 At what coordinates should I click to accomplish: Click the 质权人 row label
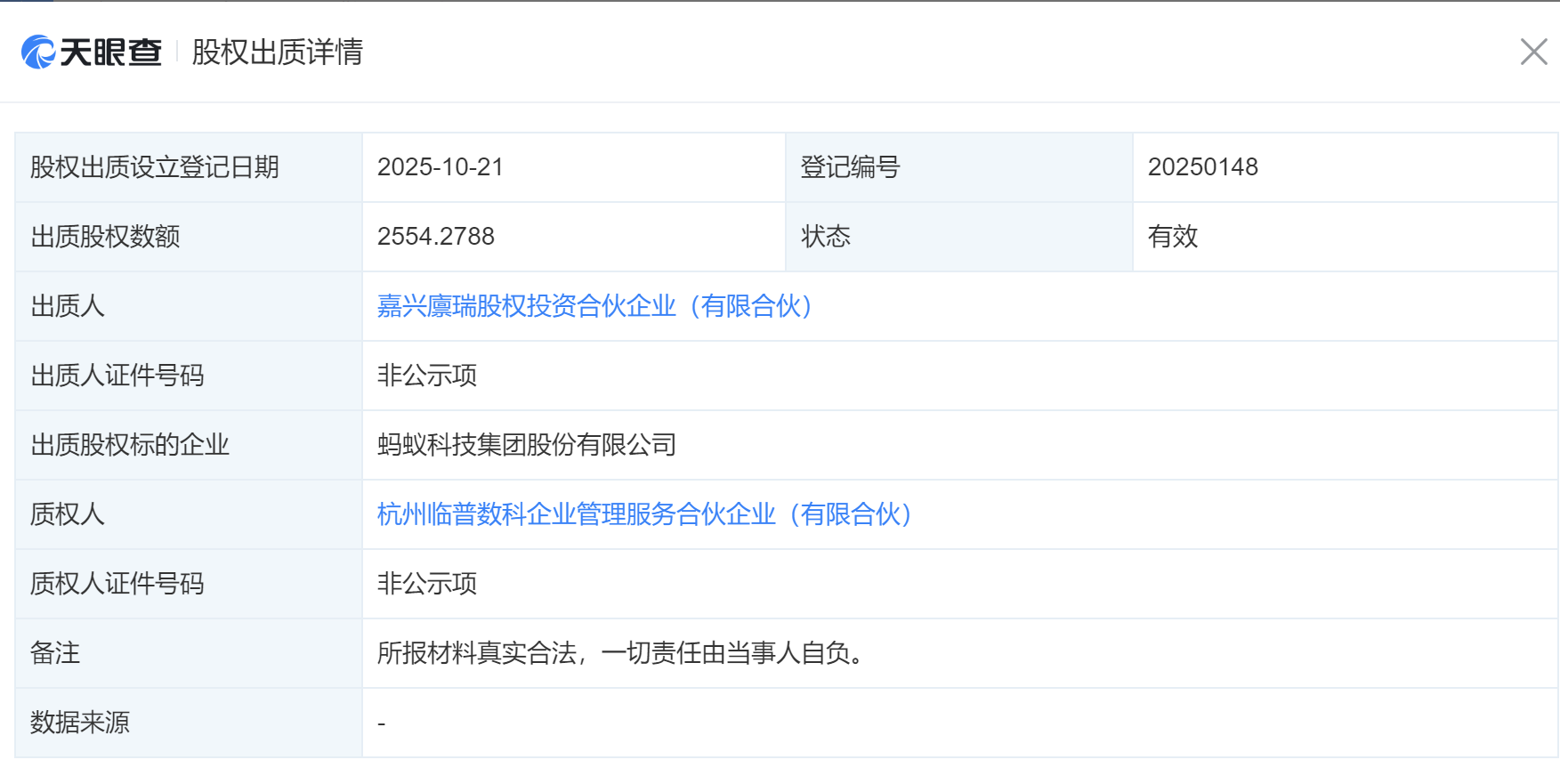coord(68,514)
